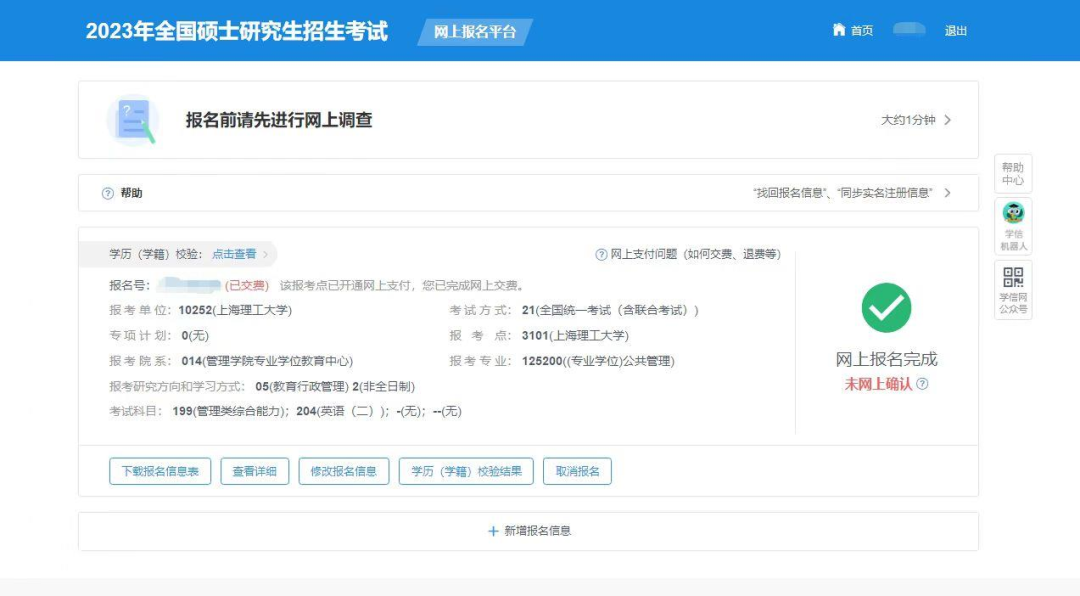
Task: Click the survey document icon
Action: click(x=134, y=120)
